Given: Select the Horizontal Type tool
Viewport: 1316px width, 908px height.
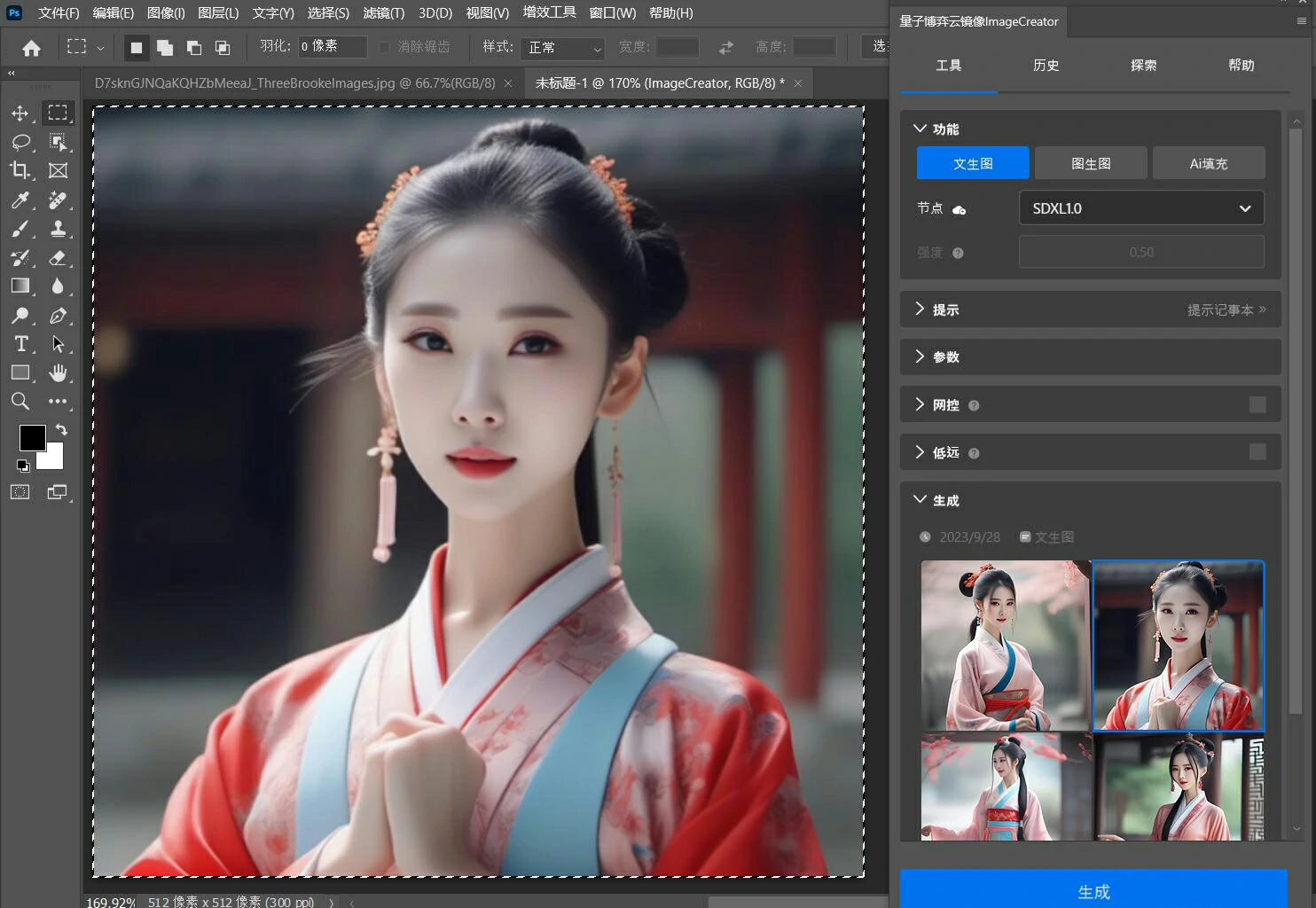Looking at the screenshot, I should click(20, 344).
